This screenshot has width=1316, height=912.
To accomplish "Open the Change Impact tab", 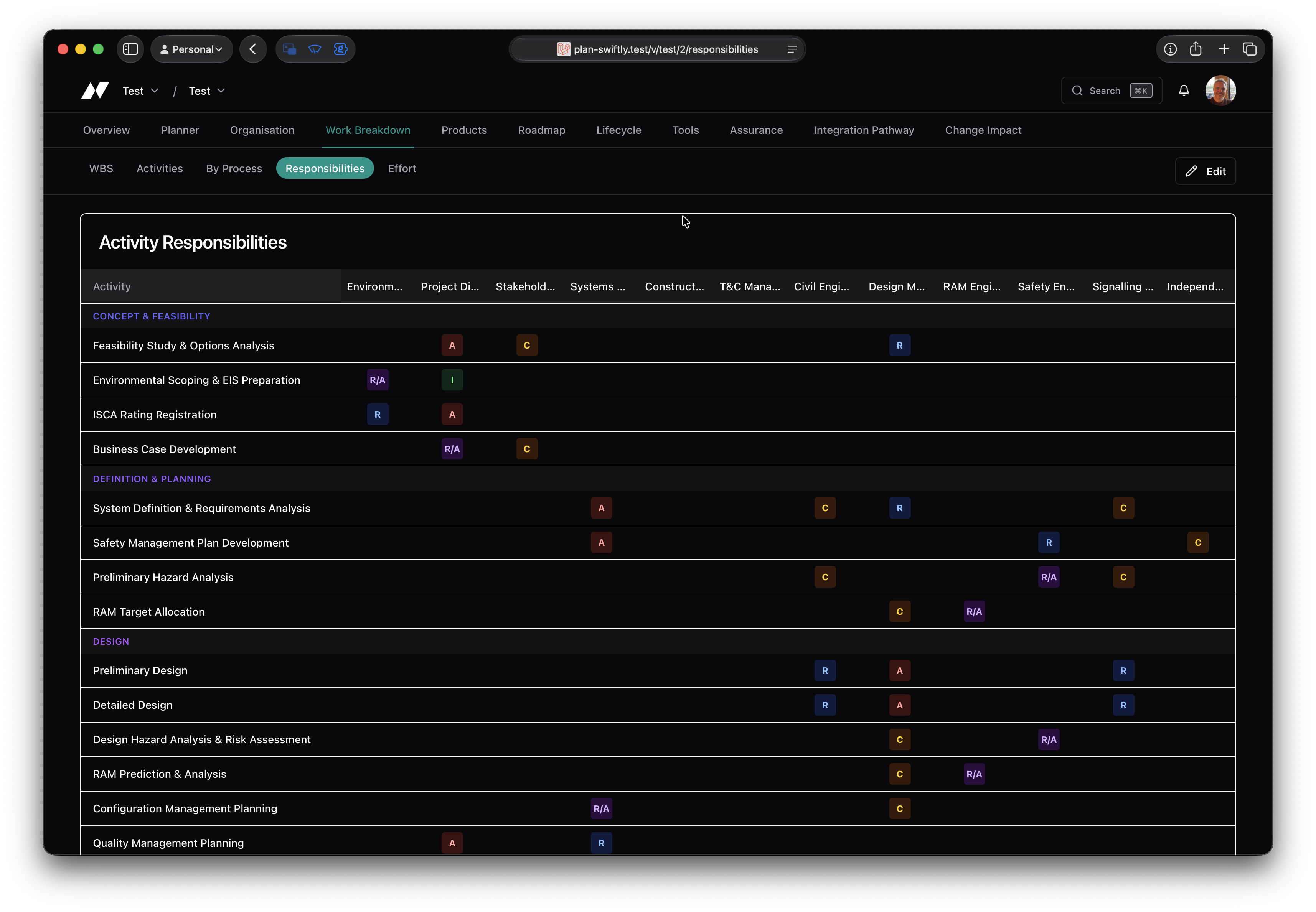I will click(x=983, y=130).
